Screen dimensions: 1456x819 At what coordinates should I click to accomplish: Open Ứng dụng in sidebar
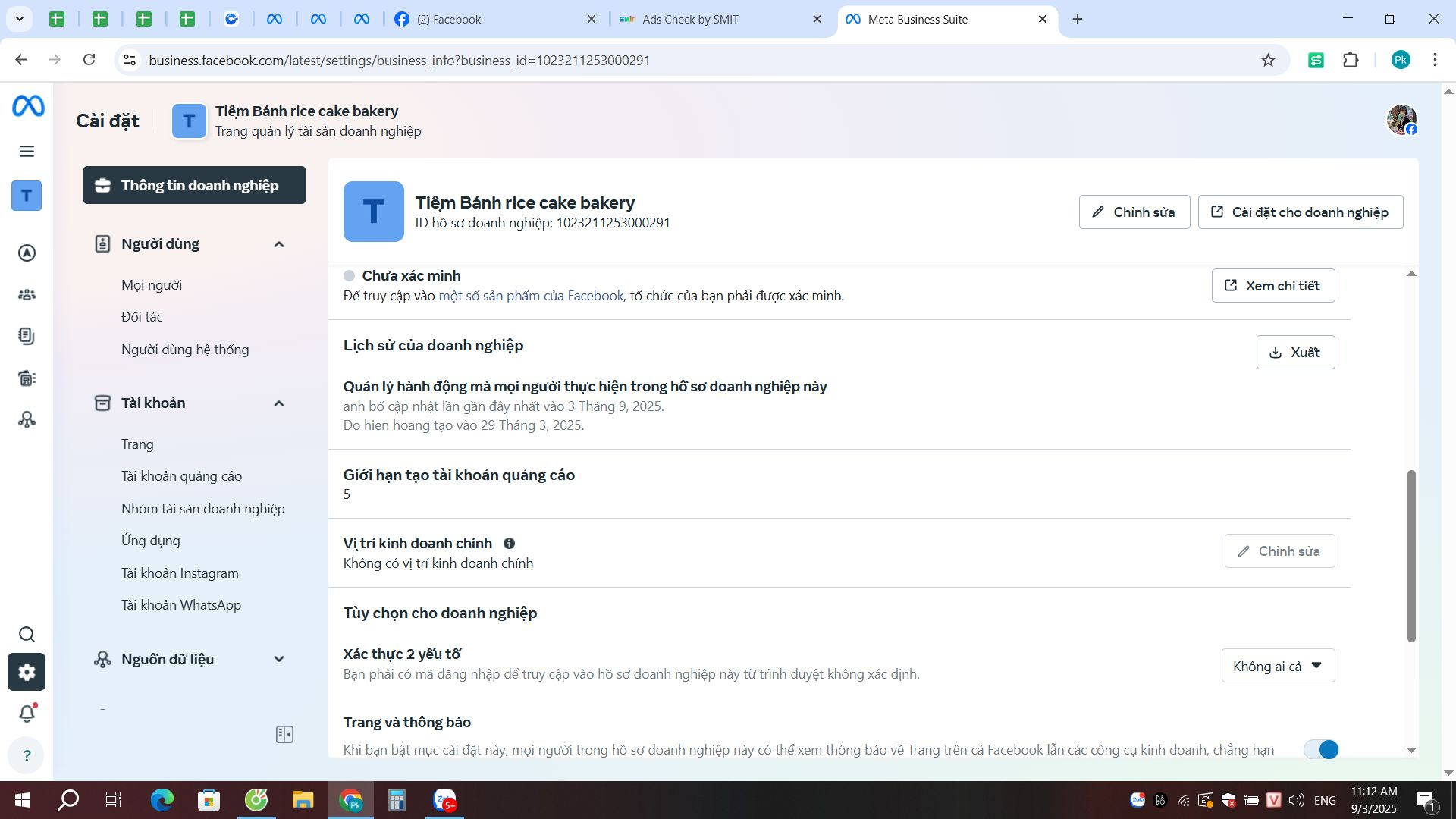point(151,541)
